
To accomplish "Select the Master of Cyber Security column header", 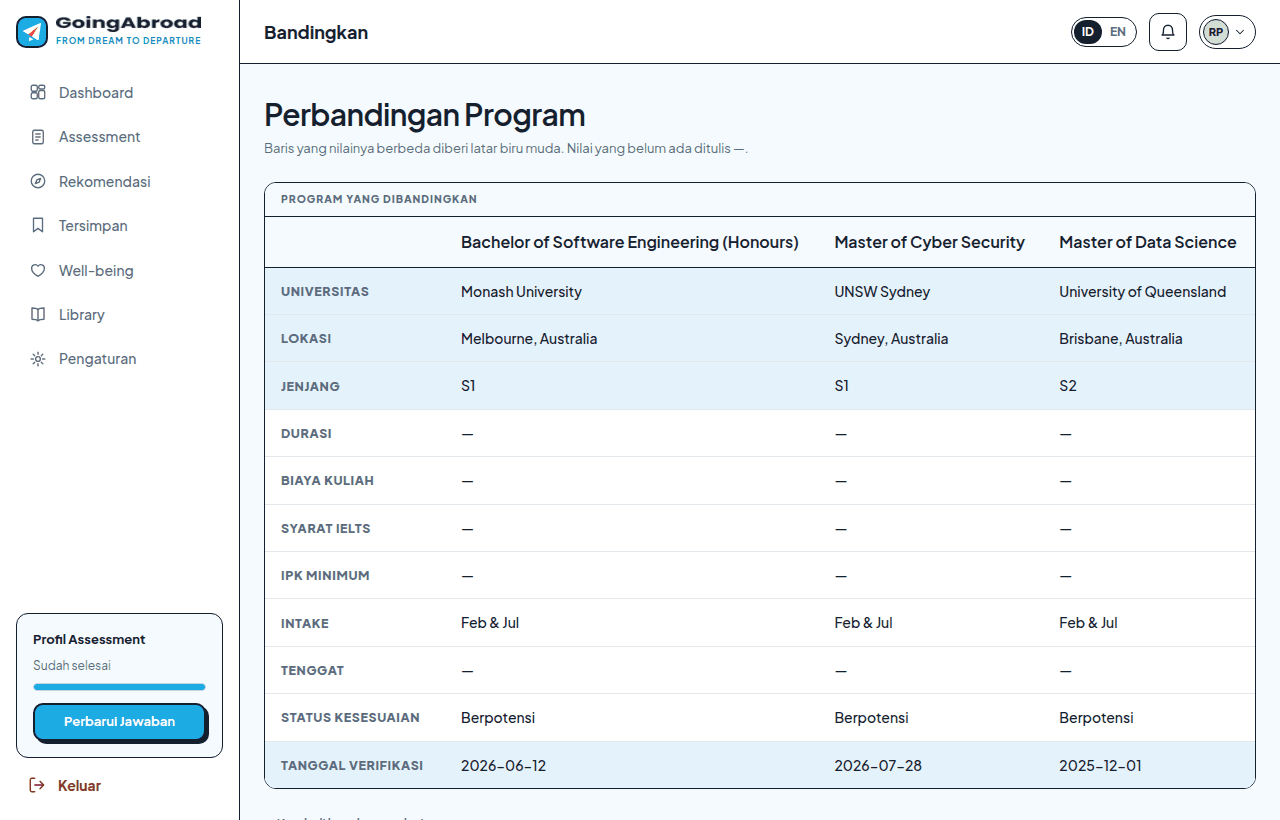I will 930,242.
